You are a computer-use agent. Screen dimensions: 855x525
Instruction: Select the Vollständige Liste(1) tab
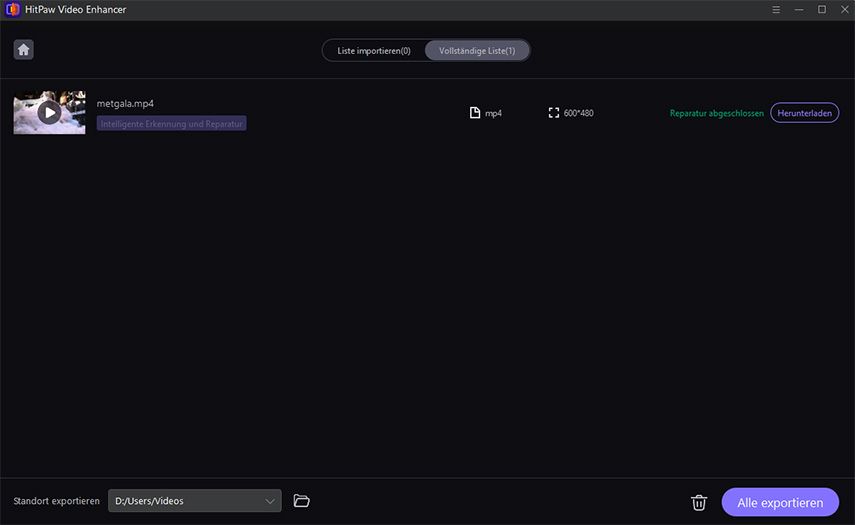tap(477, 50)
